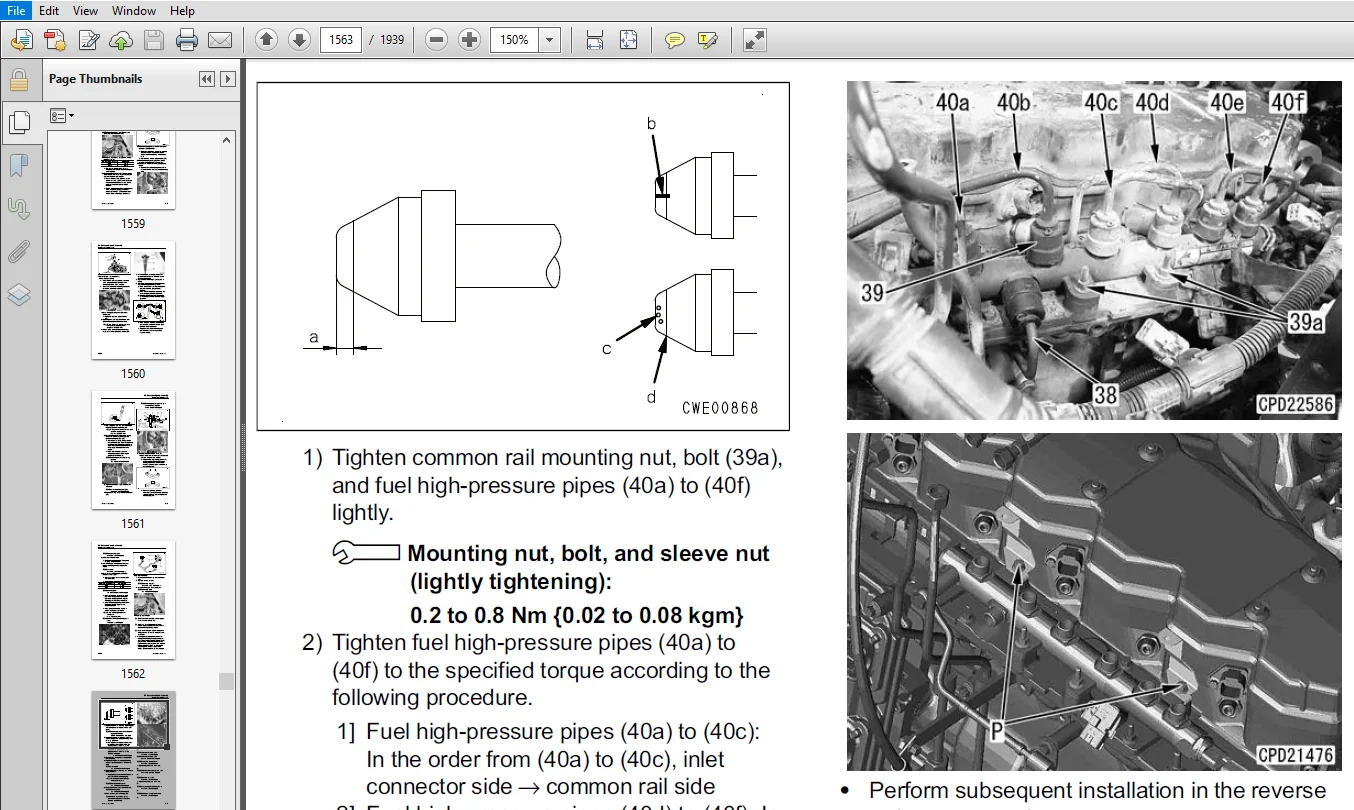This screenshot has height=810, width=1354.
Task: Click the torque value 0.2 to 0.8 Nm text
Action: coord(577,615)
